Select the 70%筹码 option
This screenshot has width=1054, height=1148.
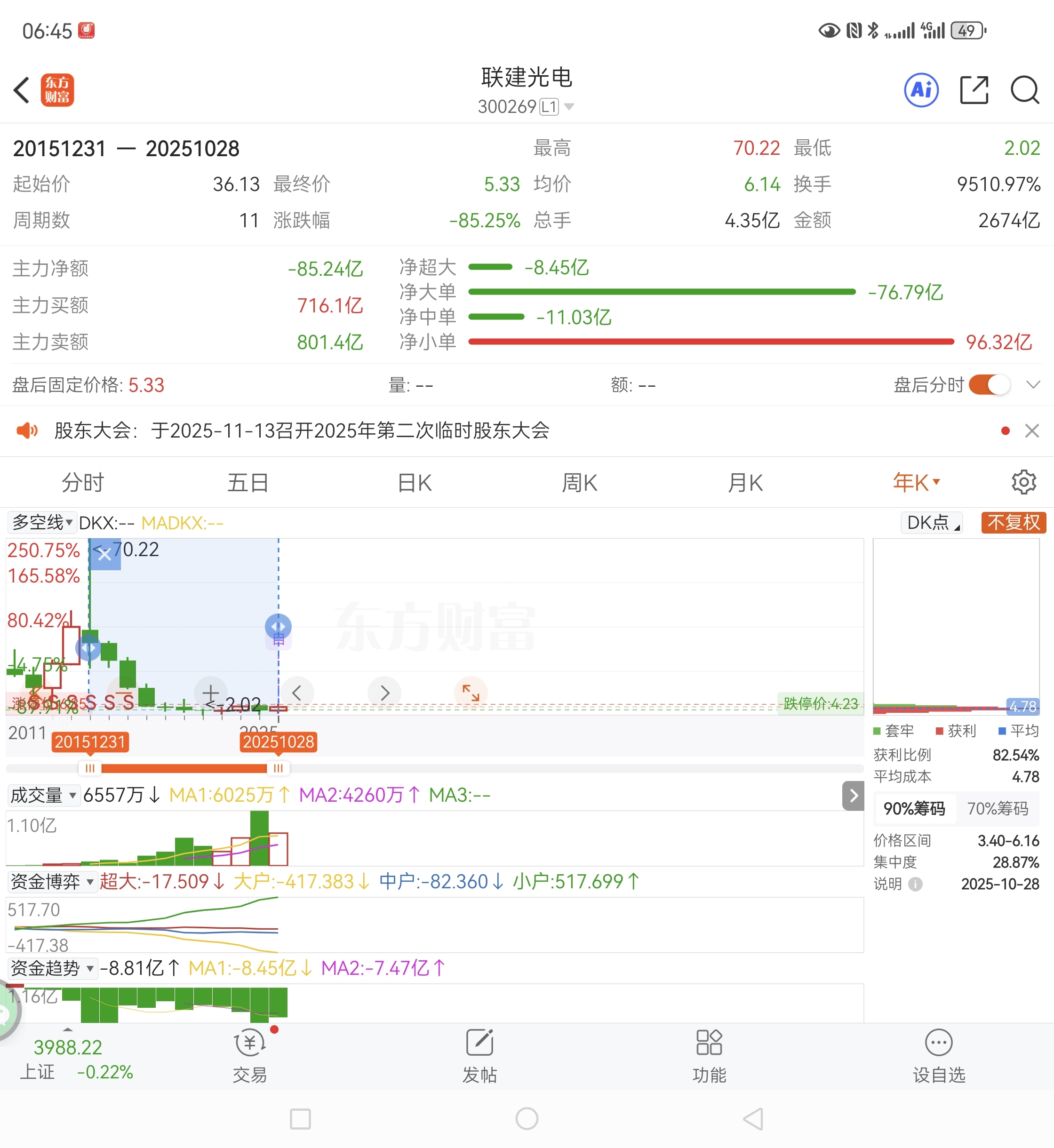(997, 809)
